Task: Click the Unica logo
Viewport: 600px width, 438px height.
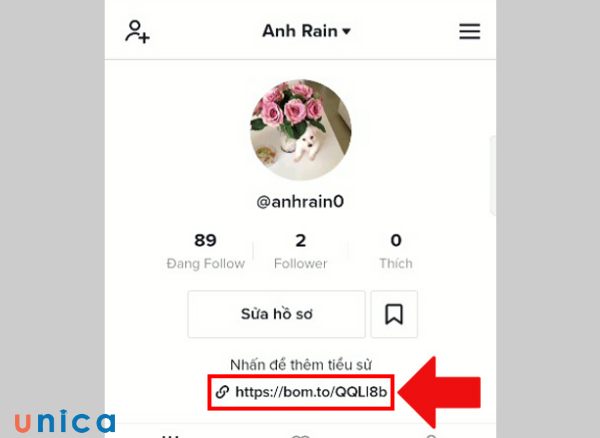Action: [x=65, y=421]
